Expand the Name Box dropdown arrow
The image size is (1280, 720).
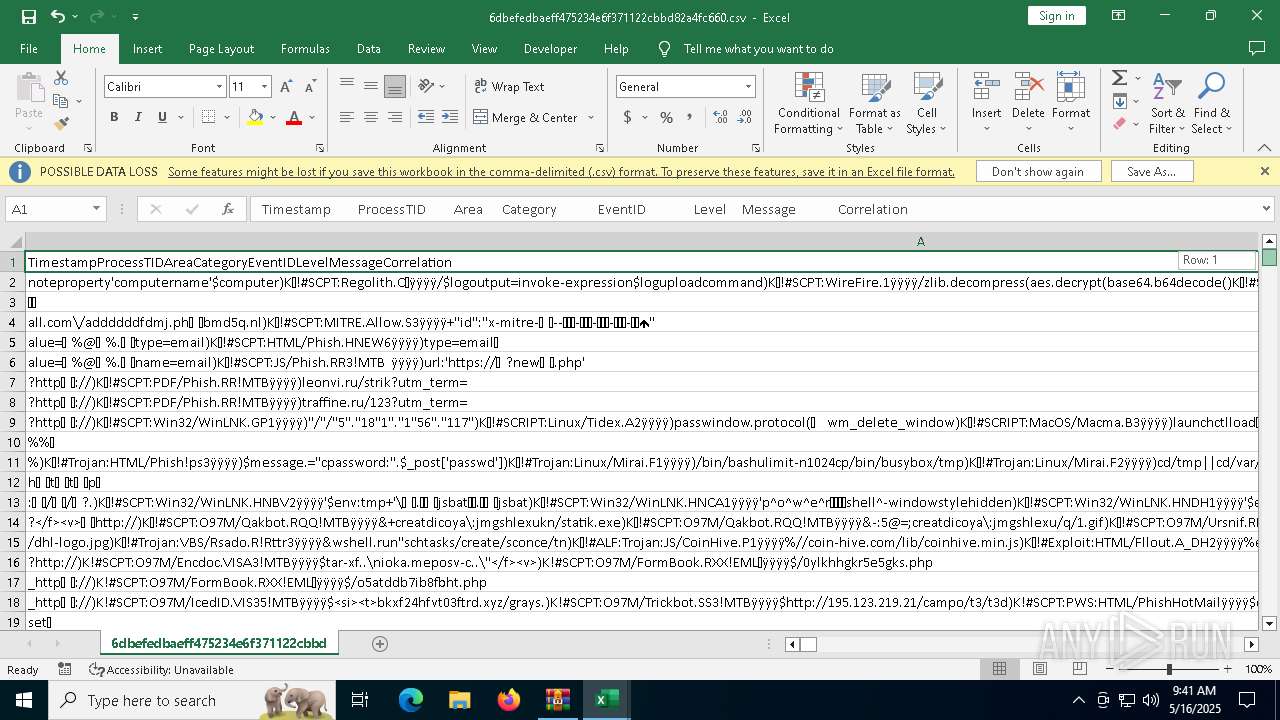click(96, 209)
